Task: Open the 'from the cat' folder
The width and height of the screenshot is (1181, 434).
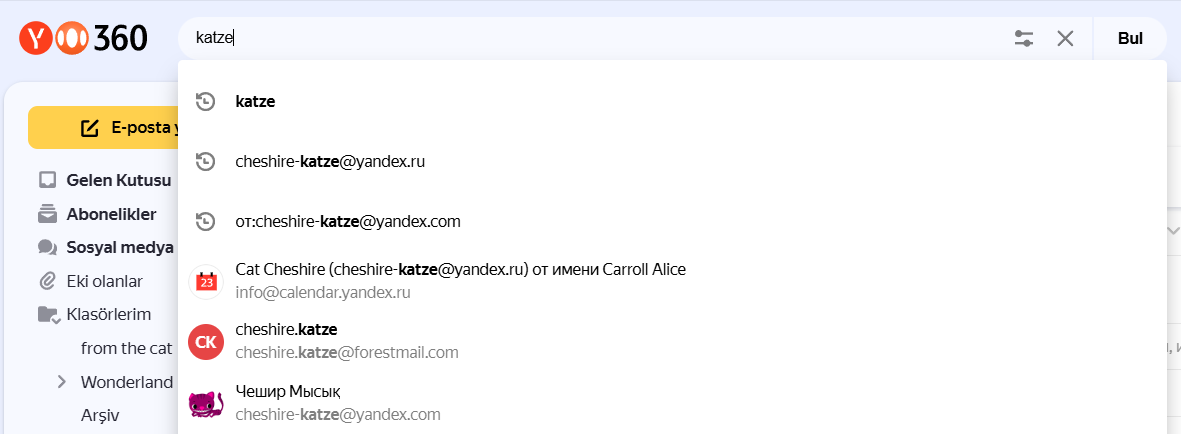Action: tap(126, 348)
